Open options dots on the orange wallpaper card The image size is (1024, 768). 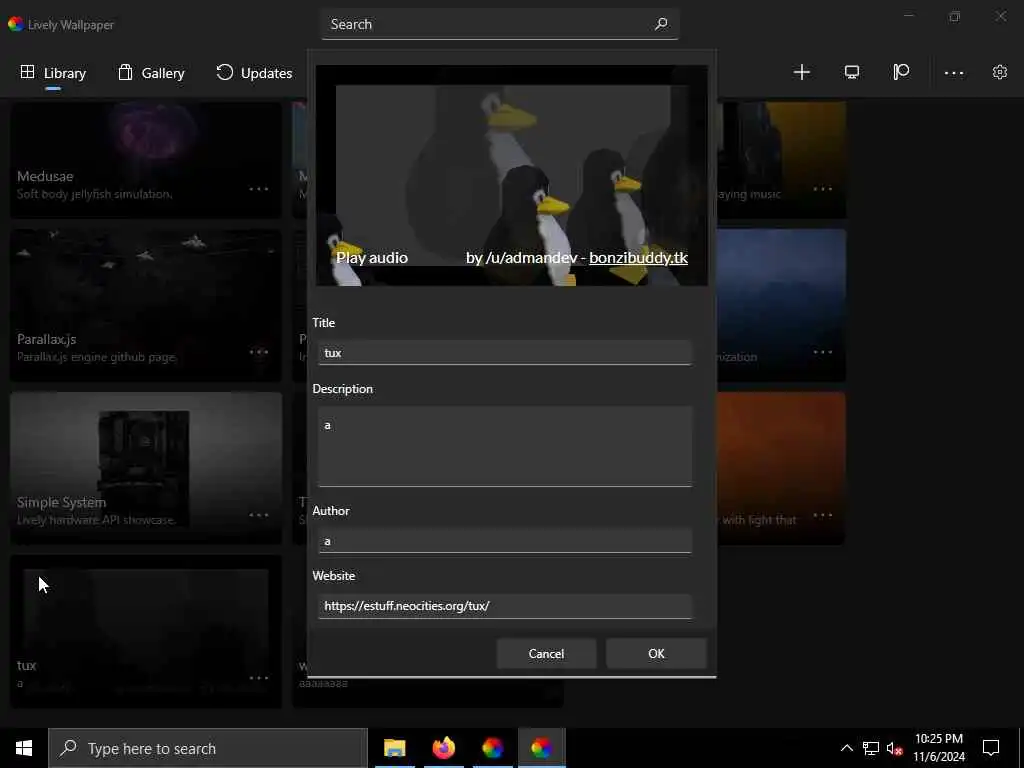pyautogui.click(x=823, y=515)
